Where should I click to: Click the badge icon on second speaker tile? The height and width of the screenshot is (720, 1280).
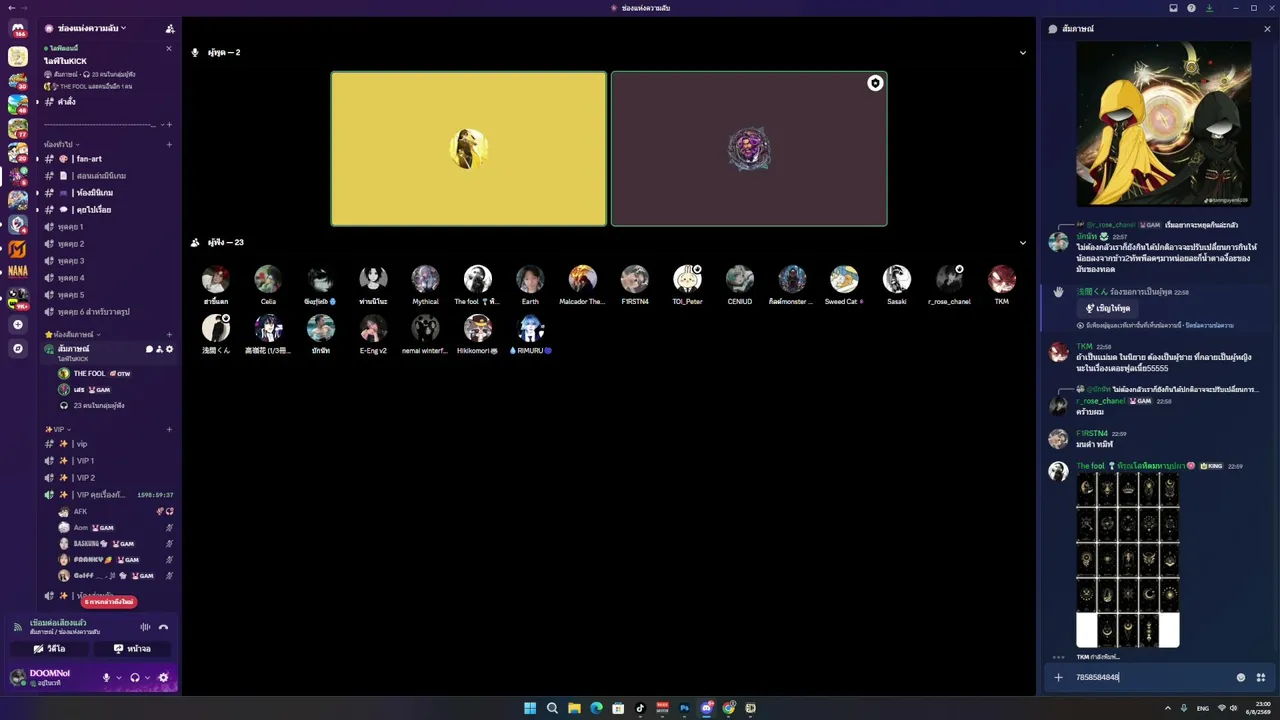point(875,83)
